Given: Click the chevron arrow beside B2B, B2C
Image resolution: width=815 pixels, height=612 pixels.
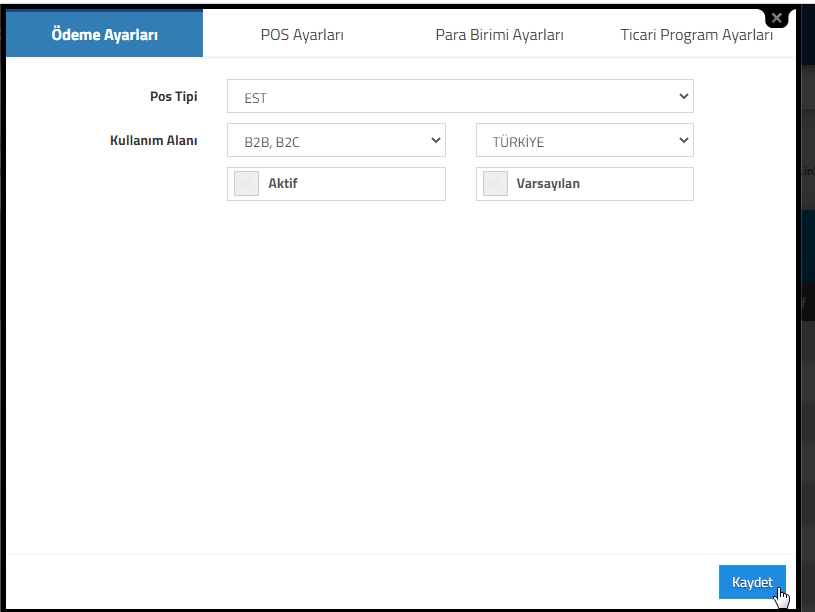Looking at the screenshot, I should [x=436, y=140].
